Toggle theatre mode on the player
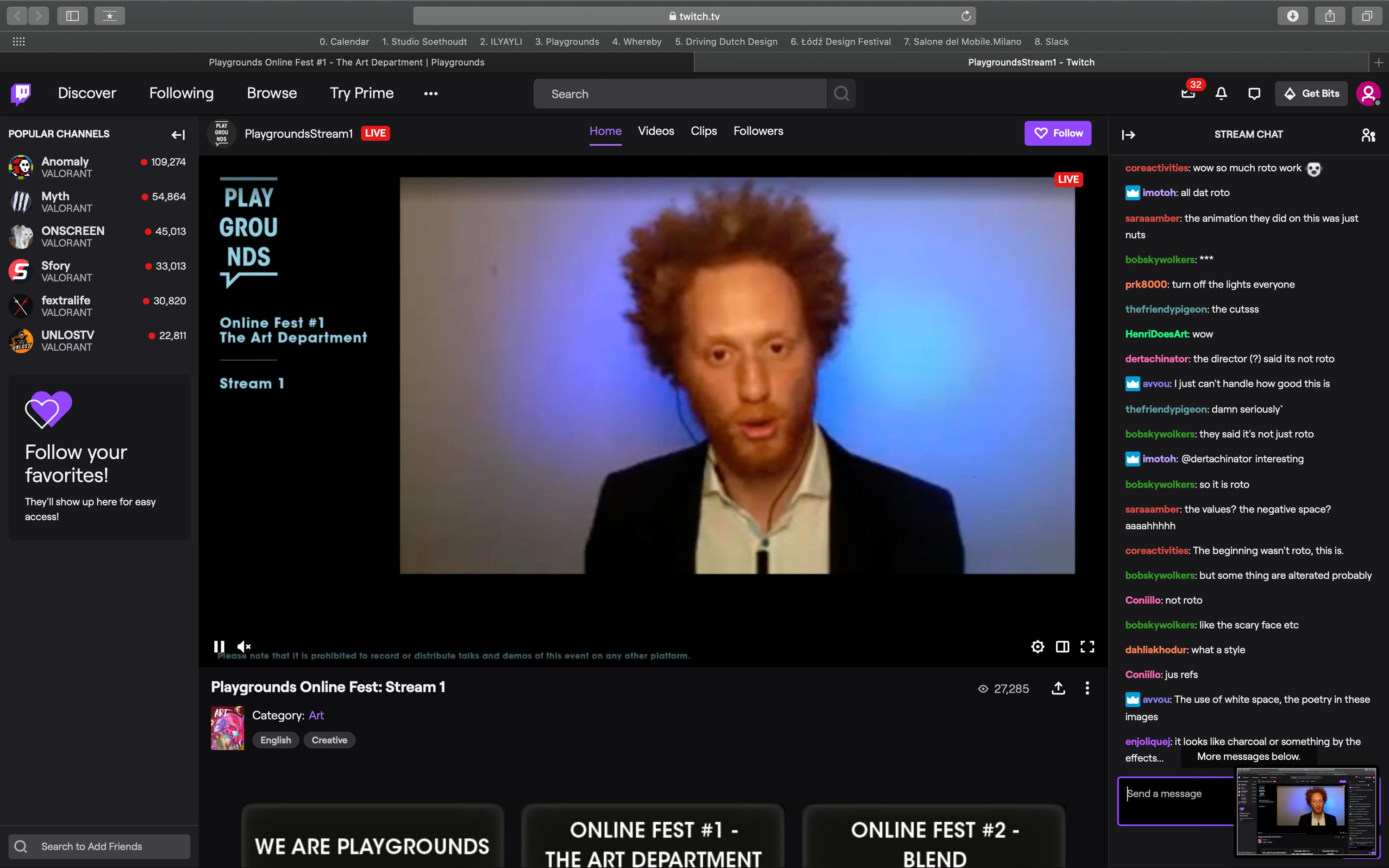The image size is (1389, 868). coord(1063,646)
